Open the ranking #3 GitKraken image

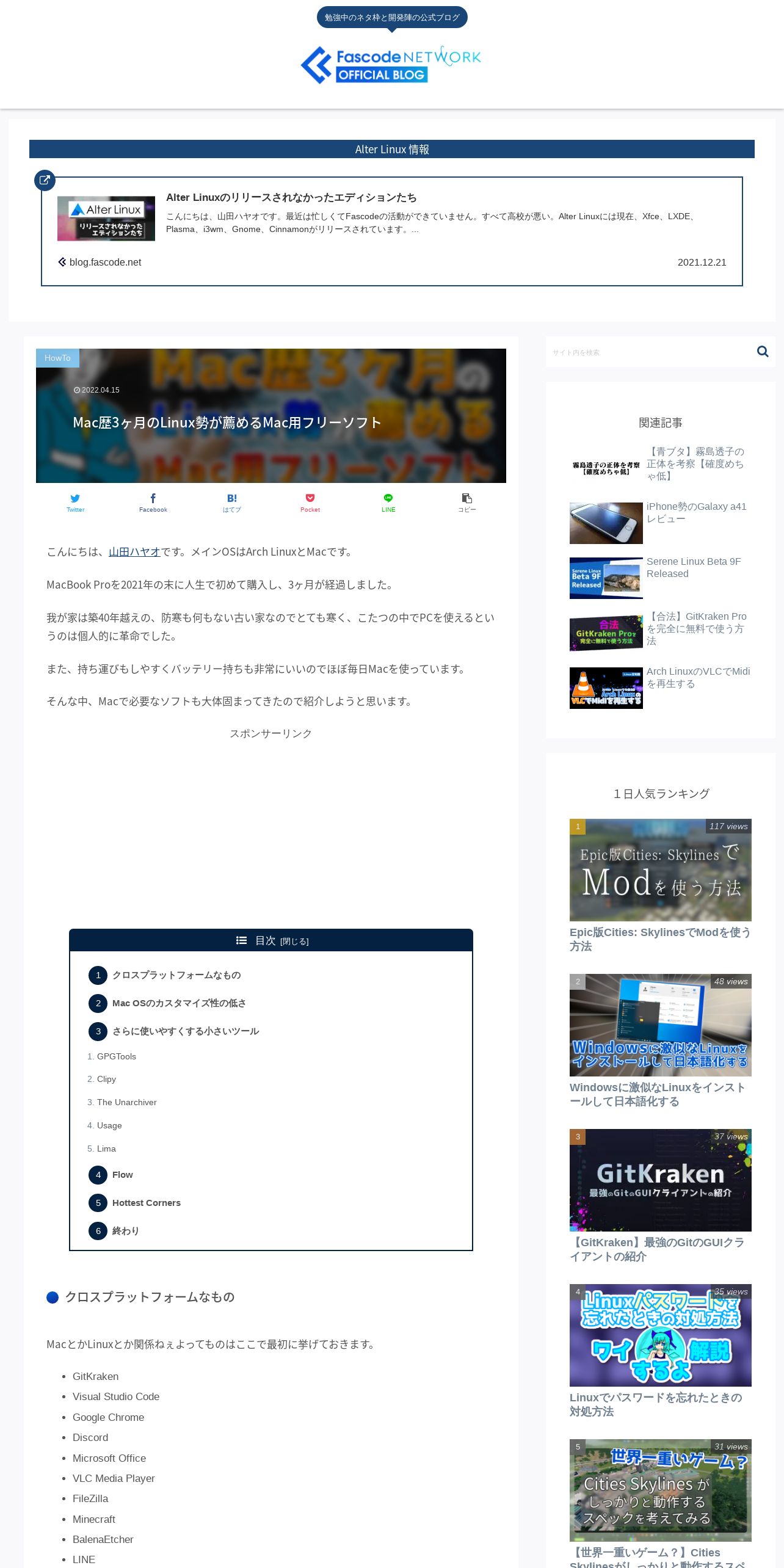tap(661, 1180)
